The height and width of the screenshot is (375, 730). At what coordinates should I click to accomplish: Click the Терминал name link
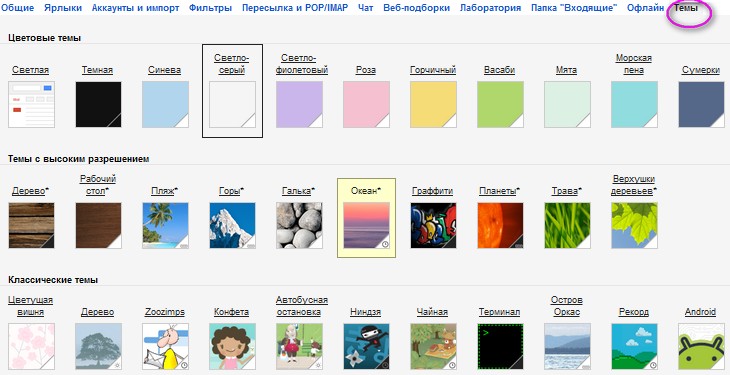[x=500, y=312]
